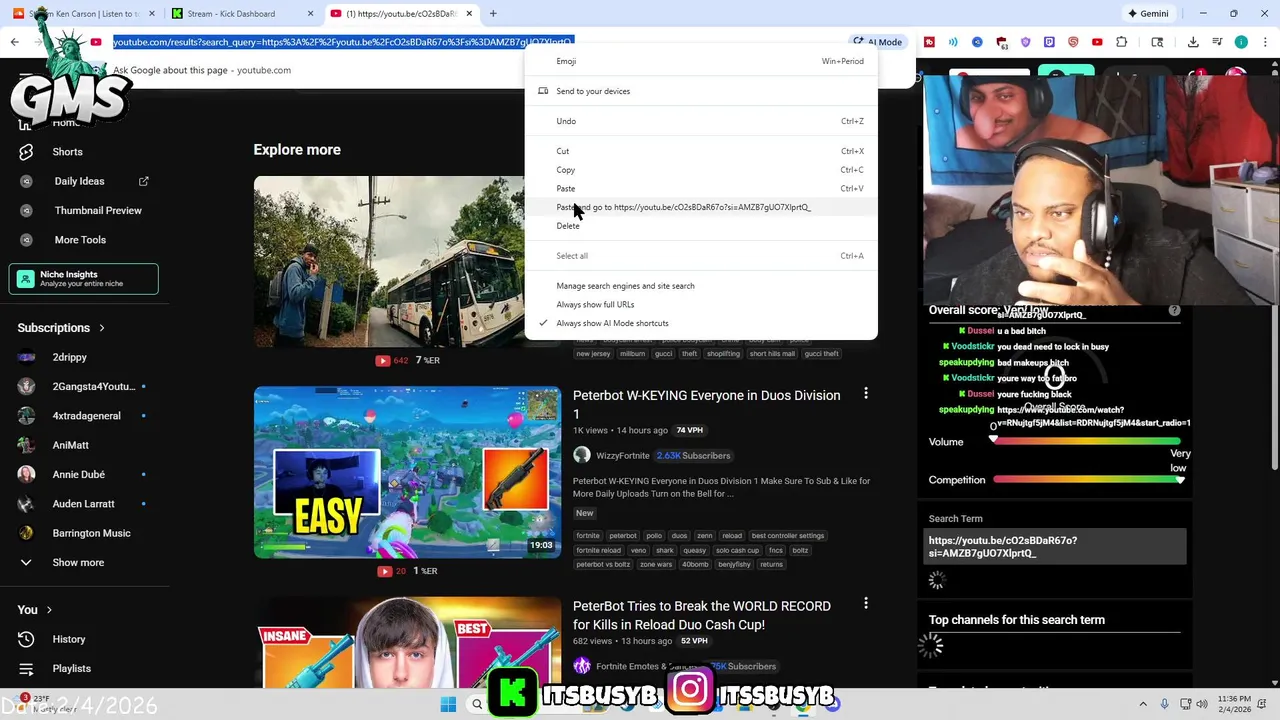Expand the You section chevron
The image size is (1280, 720).
[48, 610]
